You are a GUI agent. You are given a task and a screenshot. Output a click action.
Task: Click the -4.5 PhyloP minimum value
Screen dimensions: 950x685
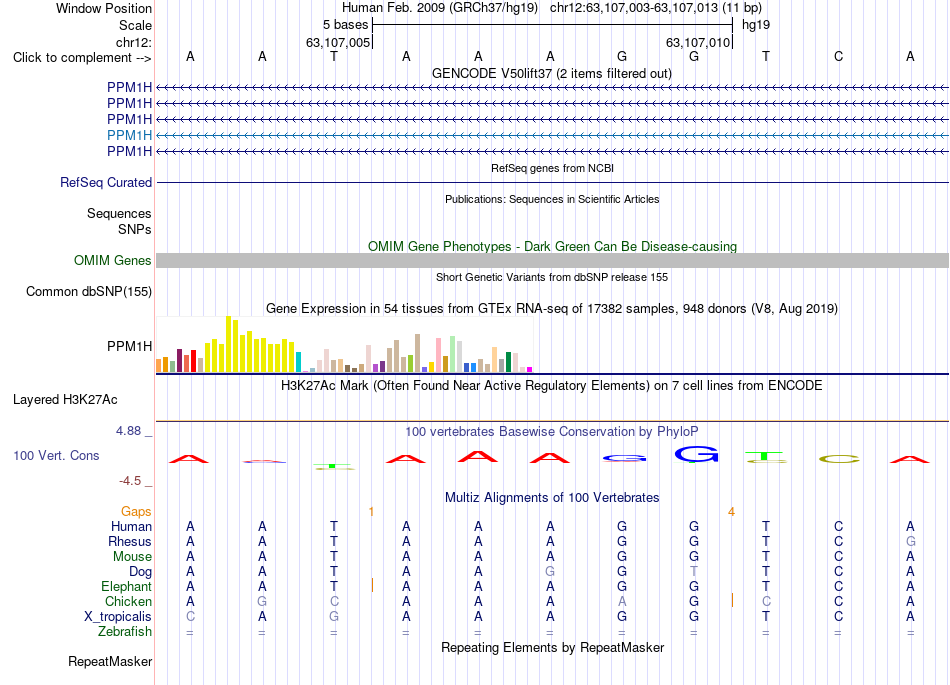tap(130, 481)
